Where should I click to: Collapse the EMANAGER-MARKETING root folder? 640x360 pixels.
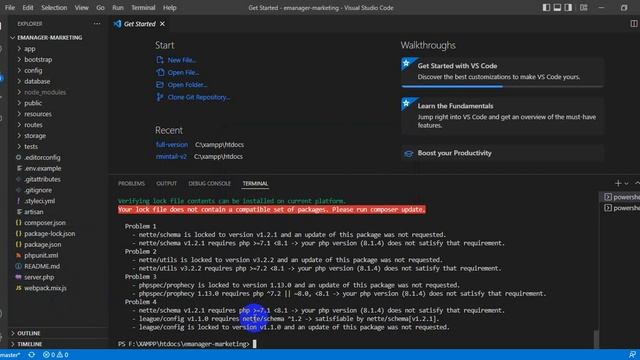click(49, 38)
